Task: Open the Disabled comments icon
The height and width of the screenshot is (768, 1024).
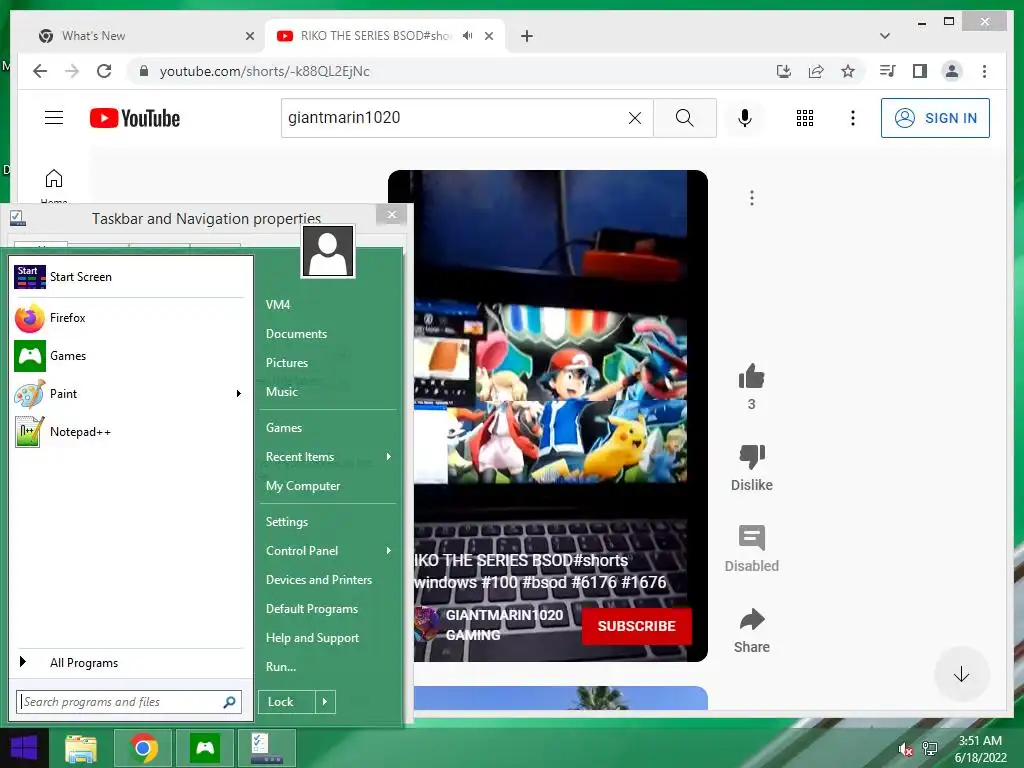Action: (x=752, y=537)
